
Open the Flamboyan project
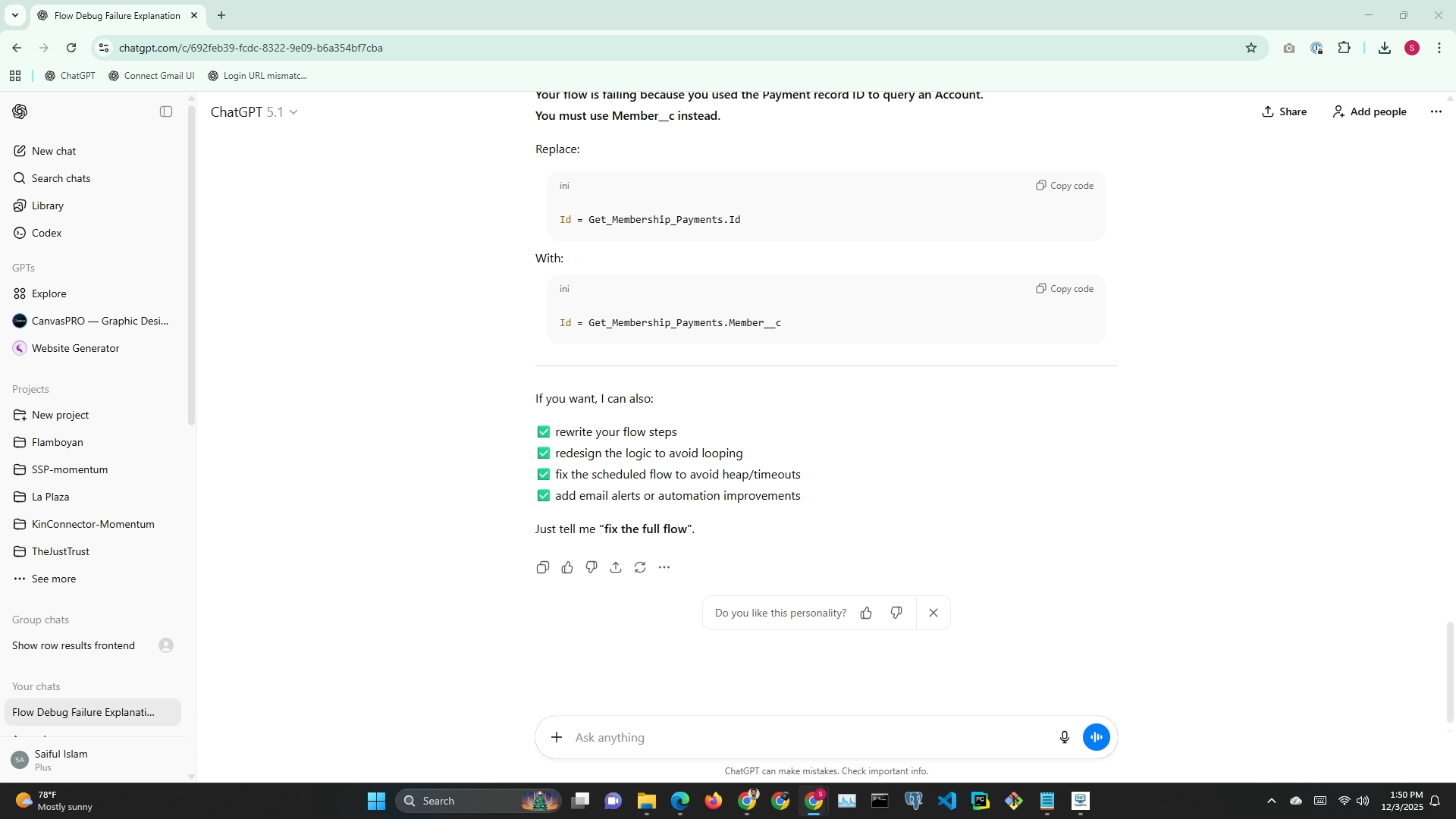tap(58, 442)
